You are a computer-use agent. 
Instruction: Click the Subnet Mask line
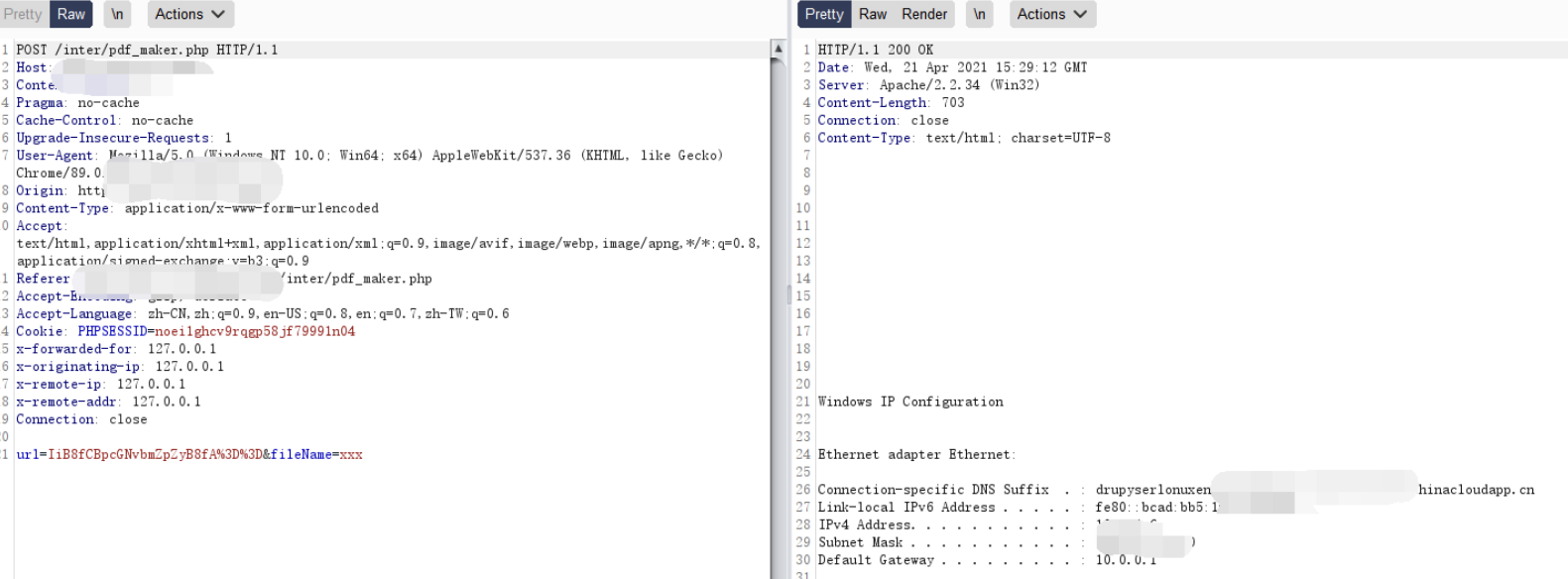1006,542
